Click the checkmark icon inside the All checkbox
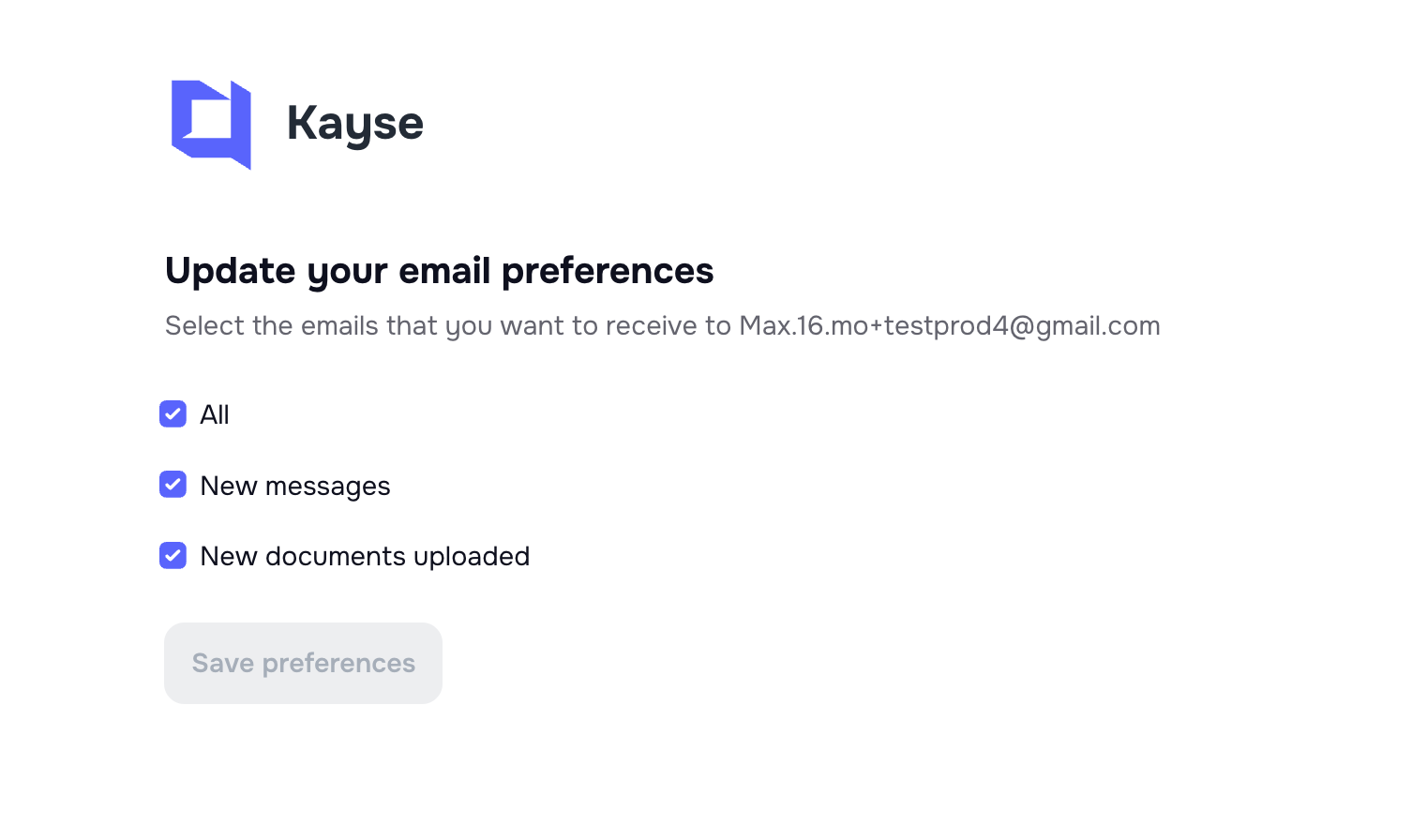This screenshot has height=840, width=1412. [173, 414]
